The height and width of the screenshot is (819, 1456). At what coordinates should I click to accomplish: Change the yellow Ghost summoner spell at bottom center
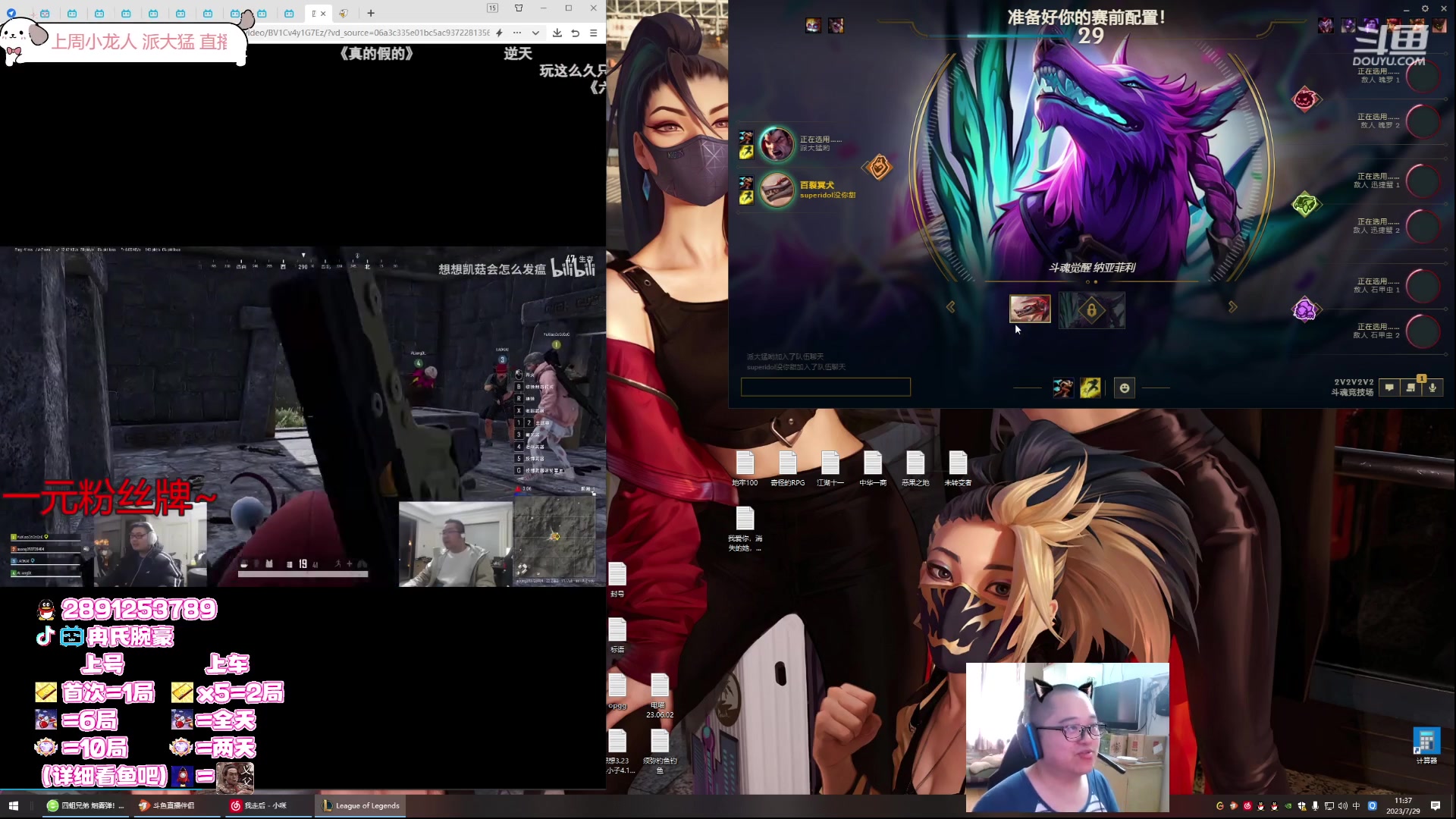point(1090,388)
